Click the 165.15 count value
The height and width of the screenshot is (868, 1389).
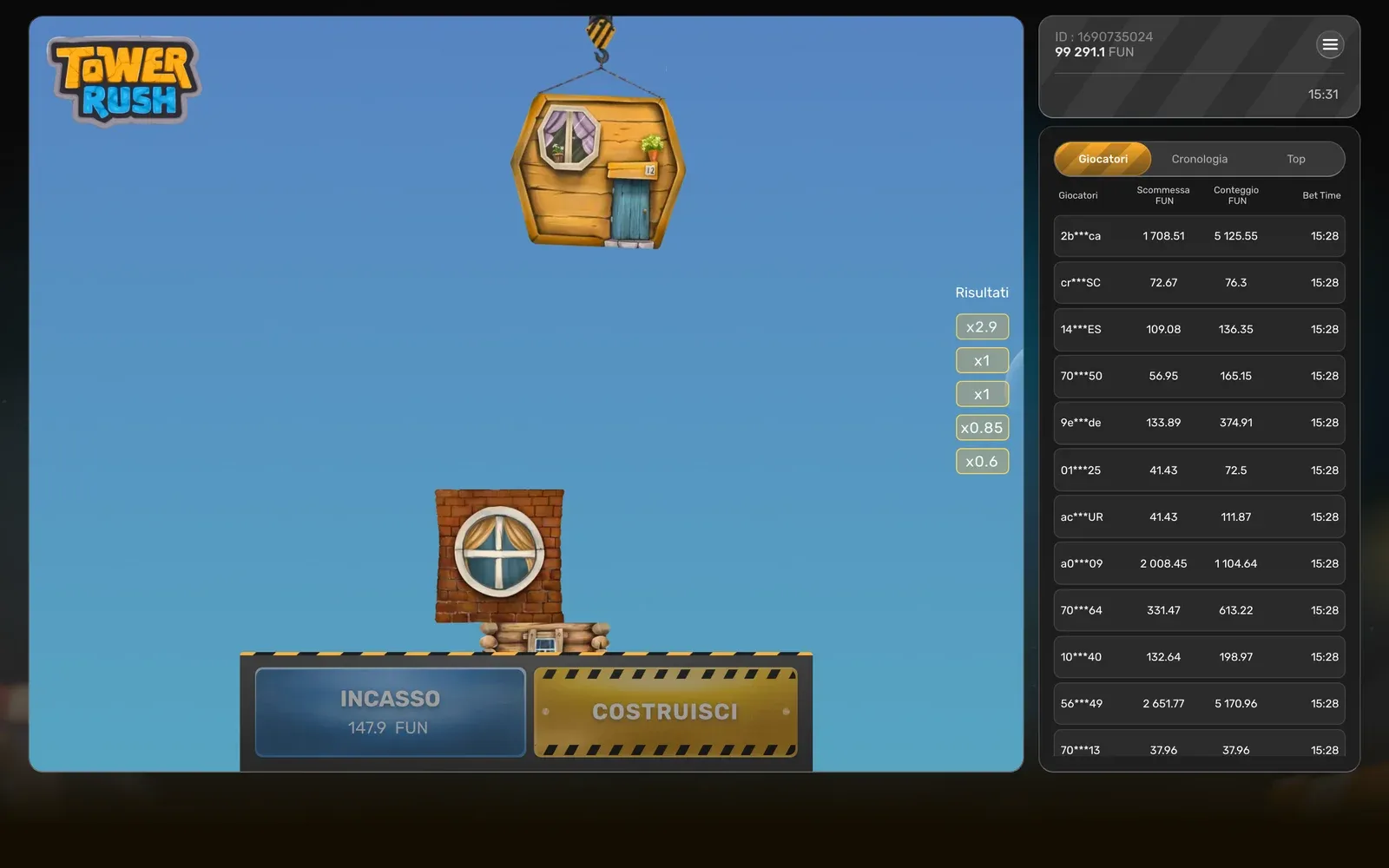click(1235, 377)
